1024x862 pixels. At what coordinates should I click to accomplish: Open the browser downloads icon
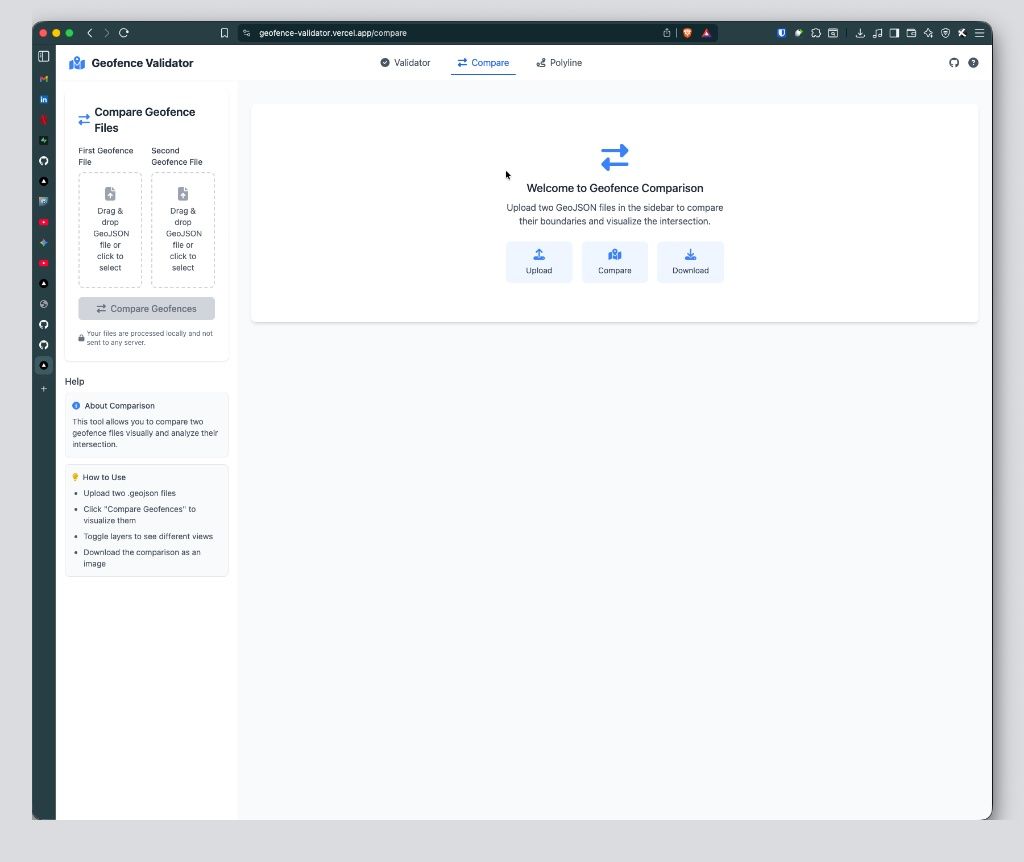pyautogui.click(x=860, y=33)
